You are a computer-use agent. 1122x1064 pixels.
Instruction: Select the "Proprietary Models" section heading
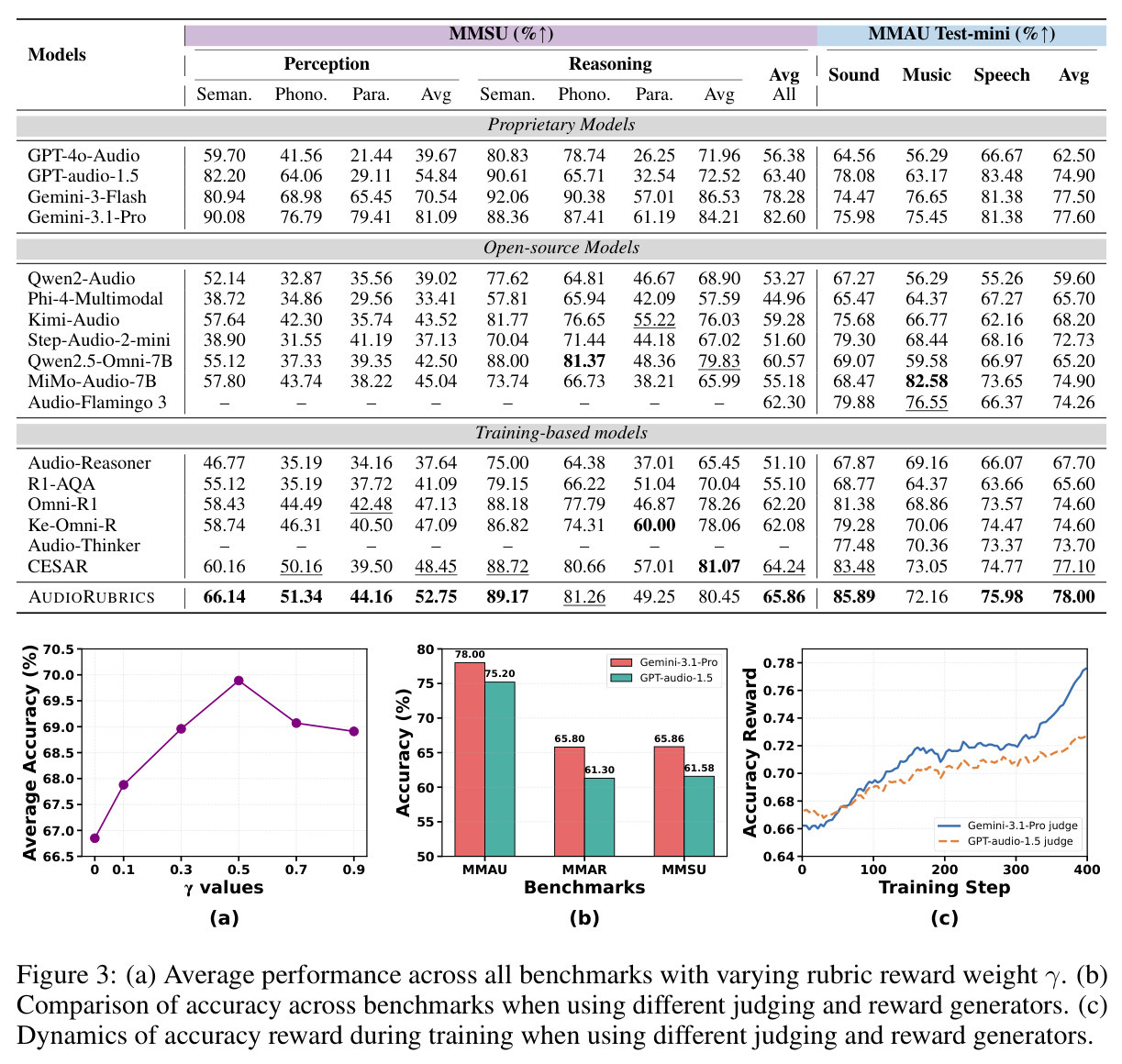(x=561, y=125)
